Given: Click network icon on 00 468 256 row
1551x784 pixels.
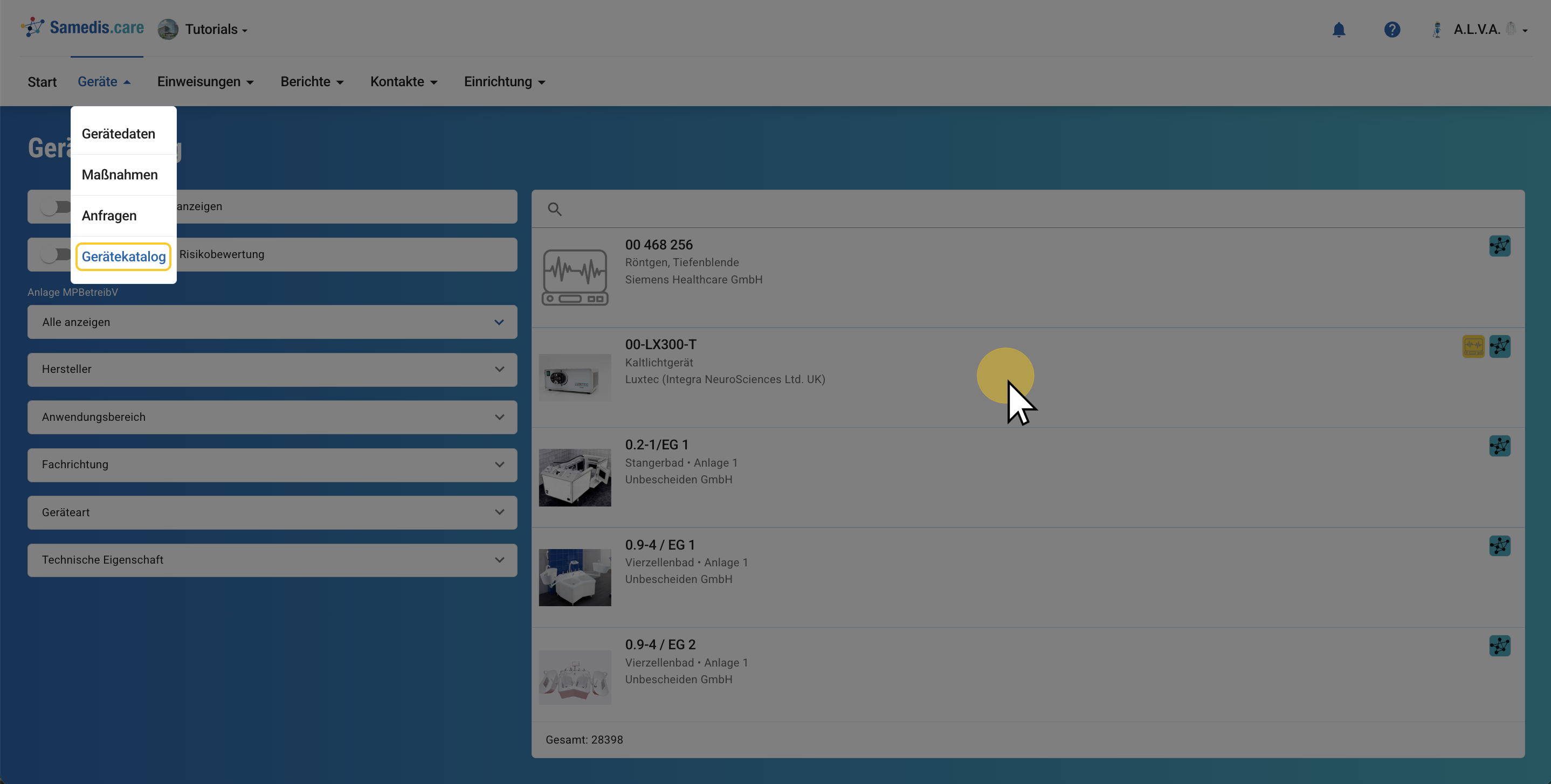Looking at the screenshot, I should point(1499,246).
